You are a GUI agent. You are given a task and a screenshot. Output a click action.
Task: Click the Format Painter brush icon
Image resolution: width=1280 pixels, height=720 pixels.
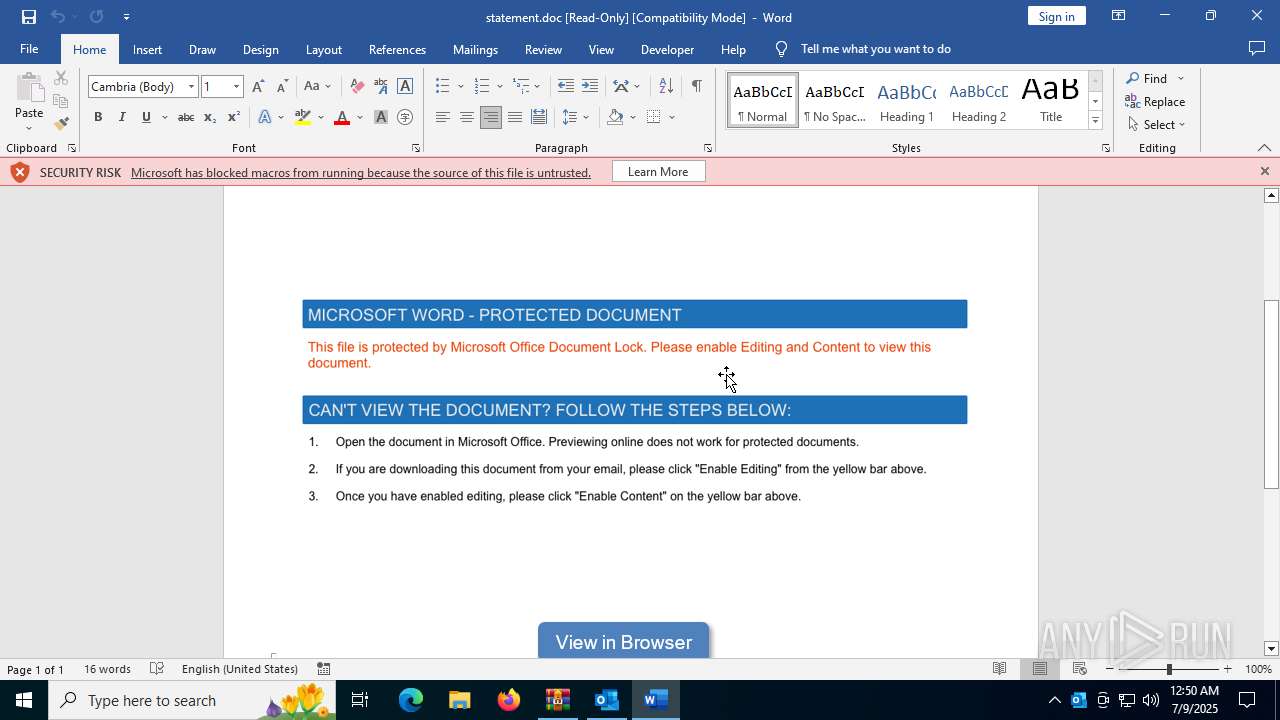click(x=61, y=123)
